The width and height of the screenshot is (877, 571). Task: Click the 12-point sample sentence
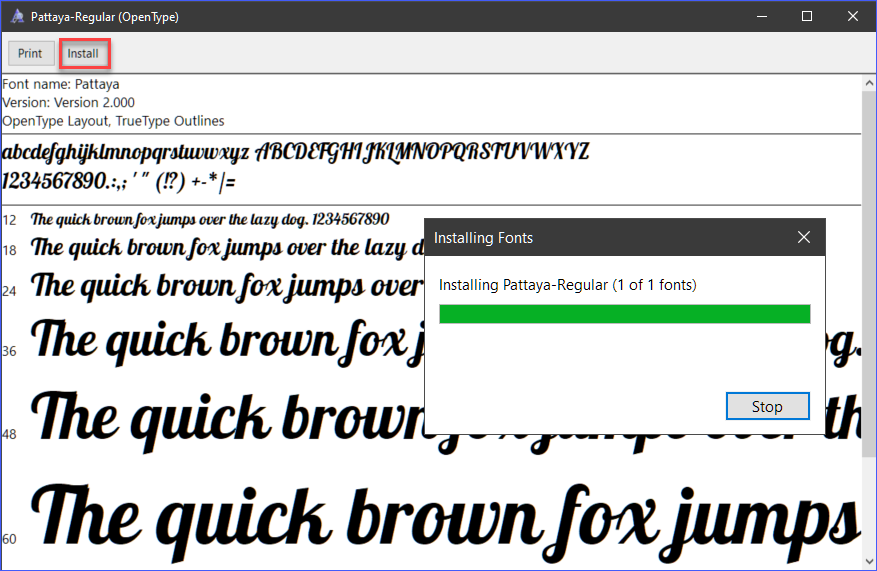[210, 219]
